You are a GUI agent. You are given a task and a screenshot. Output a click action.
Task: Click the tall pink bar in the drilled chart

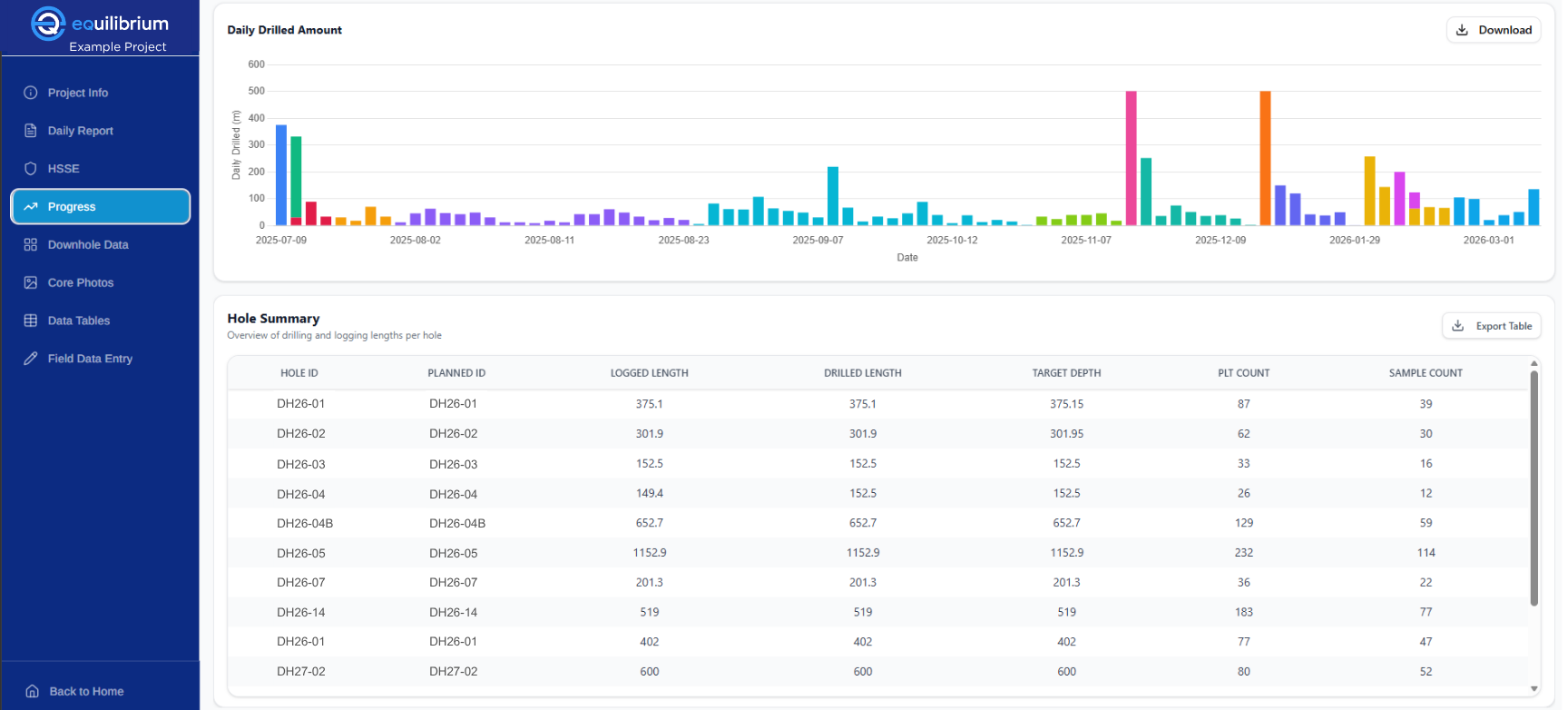pyautogui.click(x=1132, y=158)
